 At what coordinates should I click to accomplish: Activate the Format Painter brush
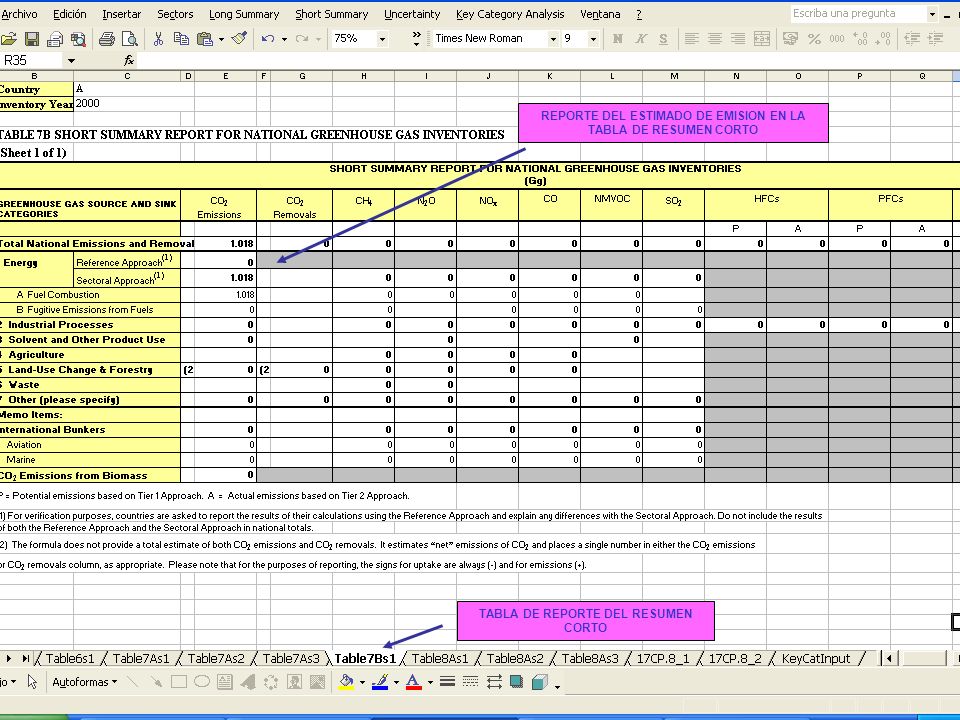(239, 39)
